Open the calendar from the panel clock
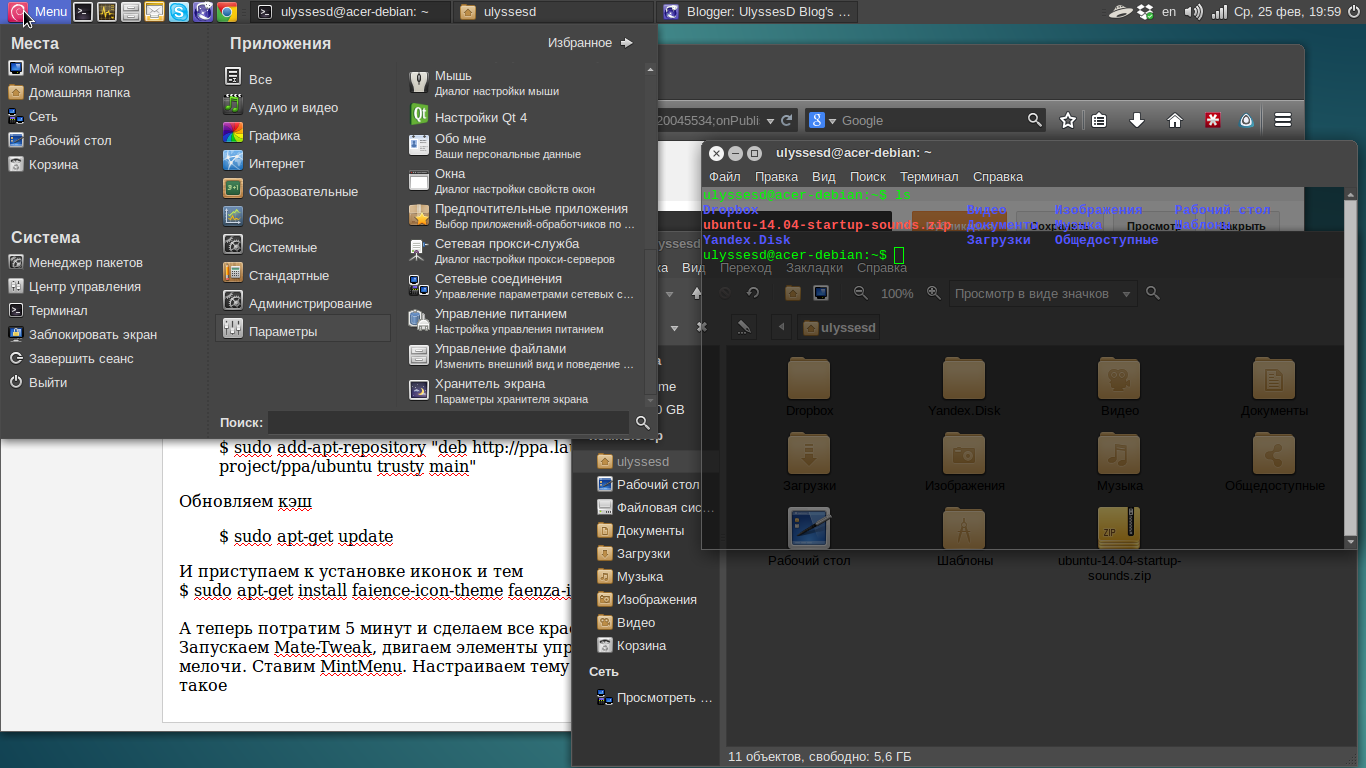 [x=1288, y=12]
